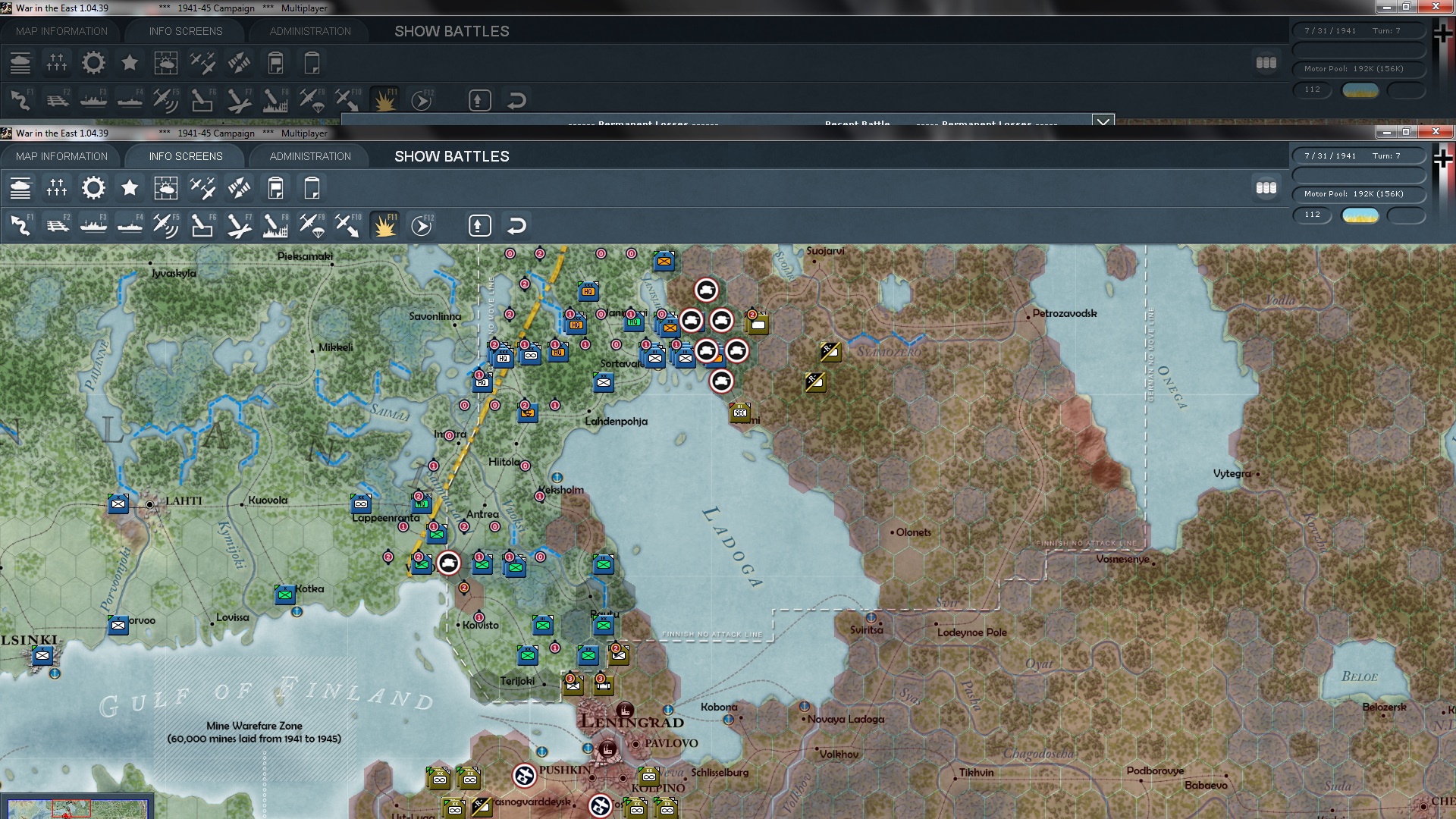Open the order of battle tank icon

20,188
